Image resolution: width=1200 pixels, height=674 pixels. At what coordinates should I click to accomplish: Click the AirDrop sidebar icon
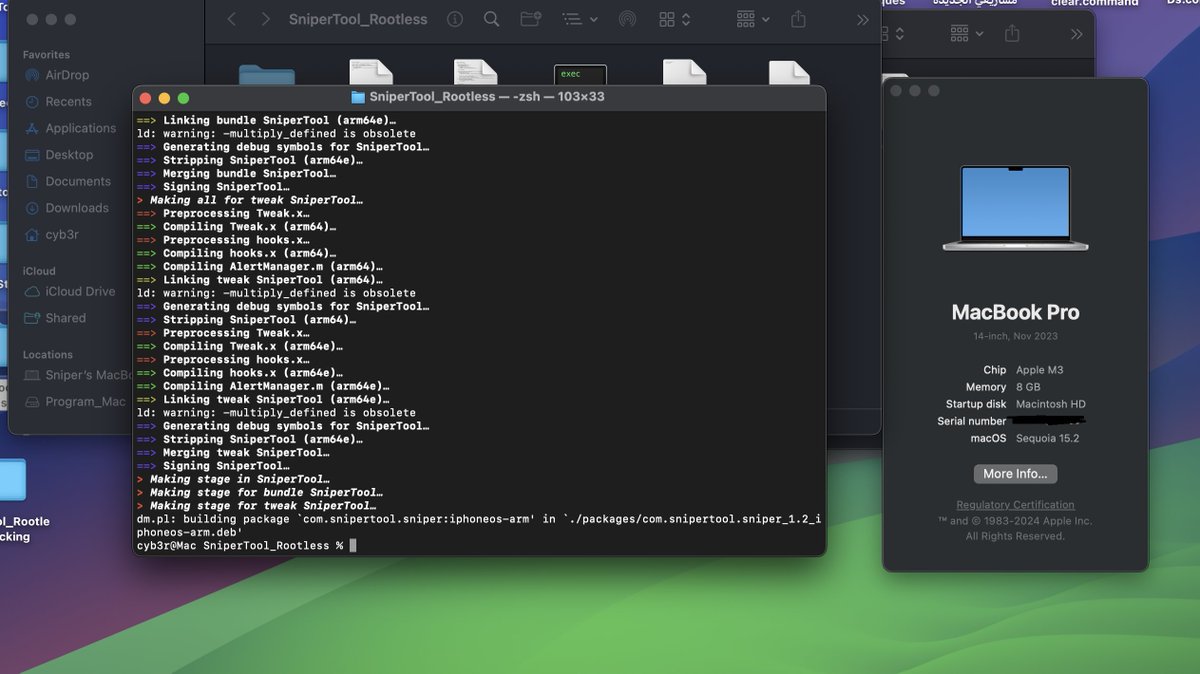pyautogui.click(x=31, y=75)
